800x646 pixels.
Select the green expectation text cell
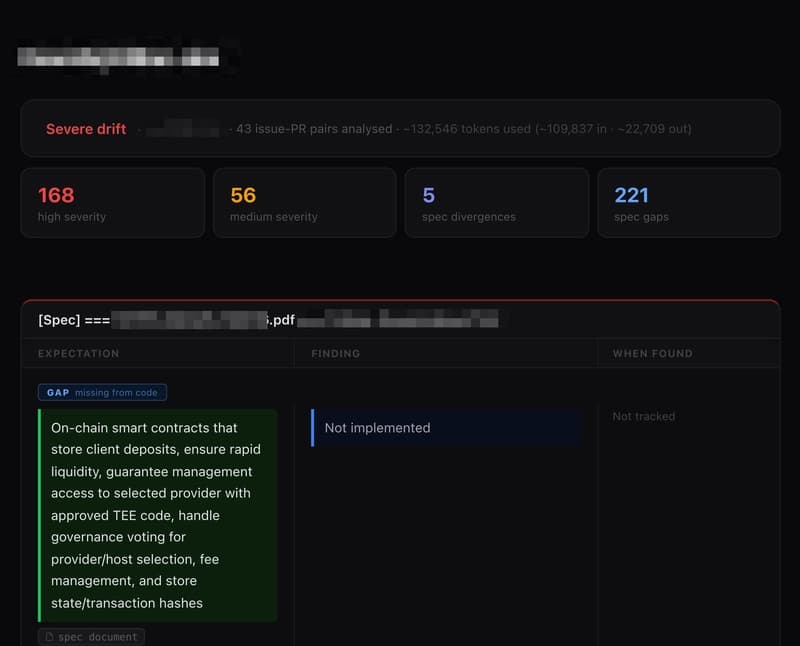pyautogui.click(x=157, y=515)
